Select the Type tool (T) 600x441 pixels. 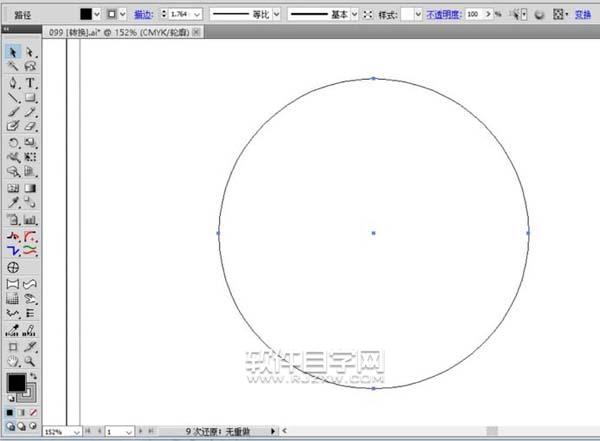tap(31, 82)
